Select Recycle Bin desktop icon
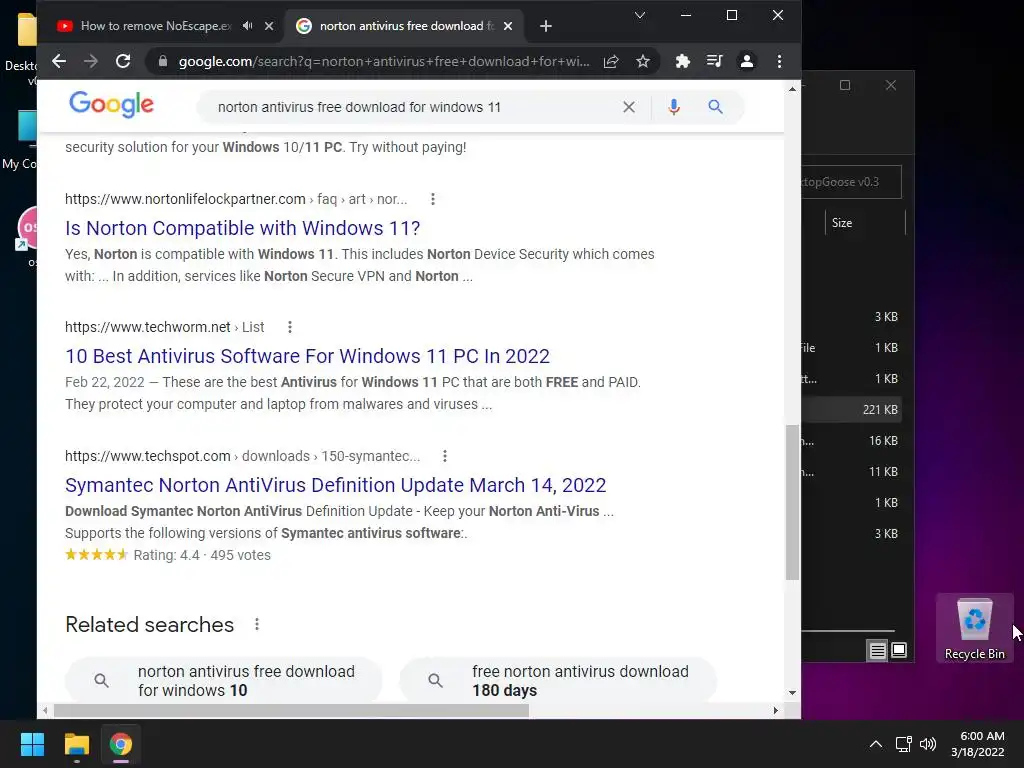 click(974, 628)
